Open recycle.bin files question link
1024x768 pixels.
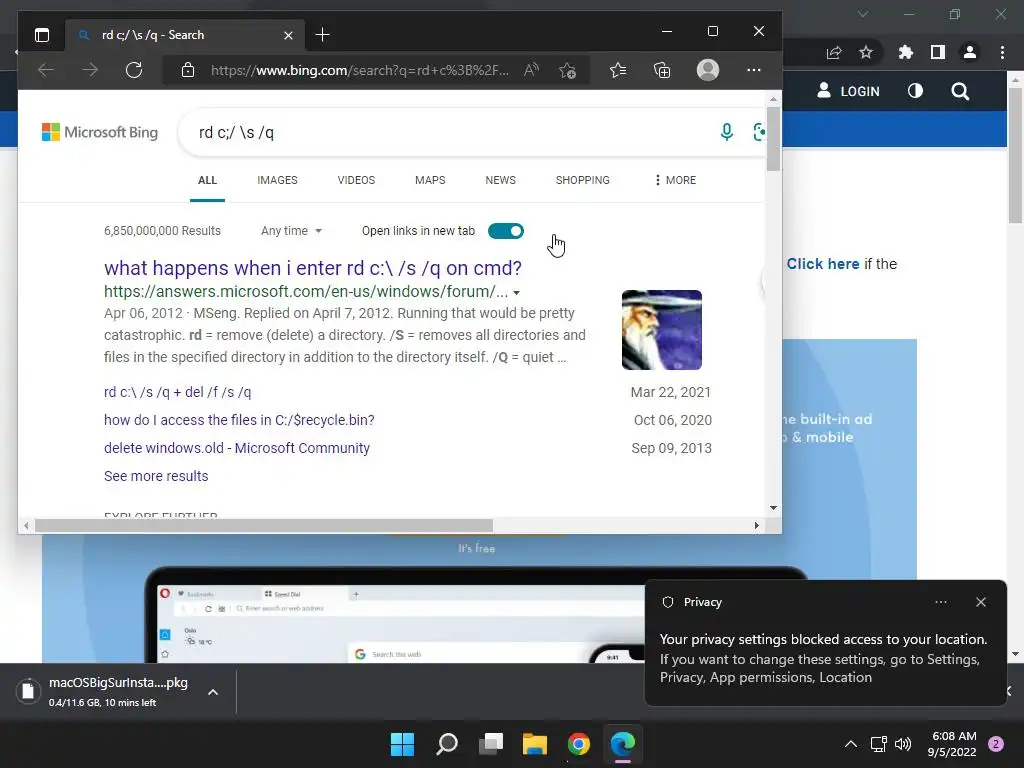[x=239, y=420]
